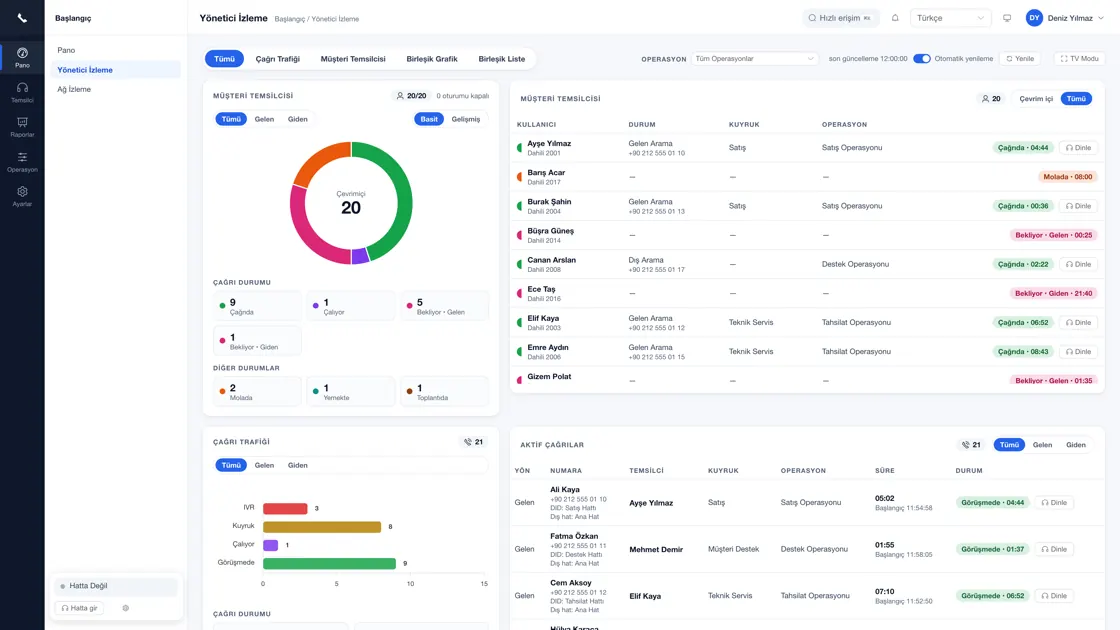
Task: Select Gelişmiş view in agent chart
Action: [466, 119]
